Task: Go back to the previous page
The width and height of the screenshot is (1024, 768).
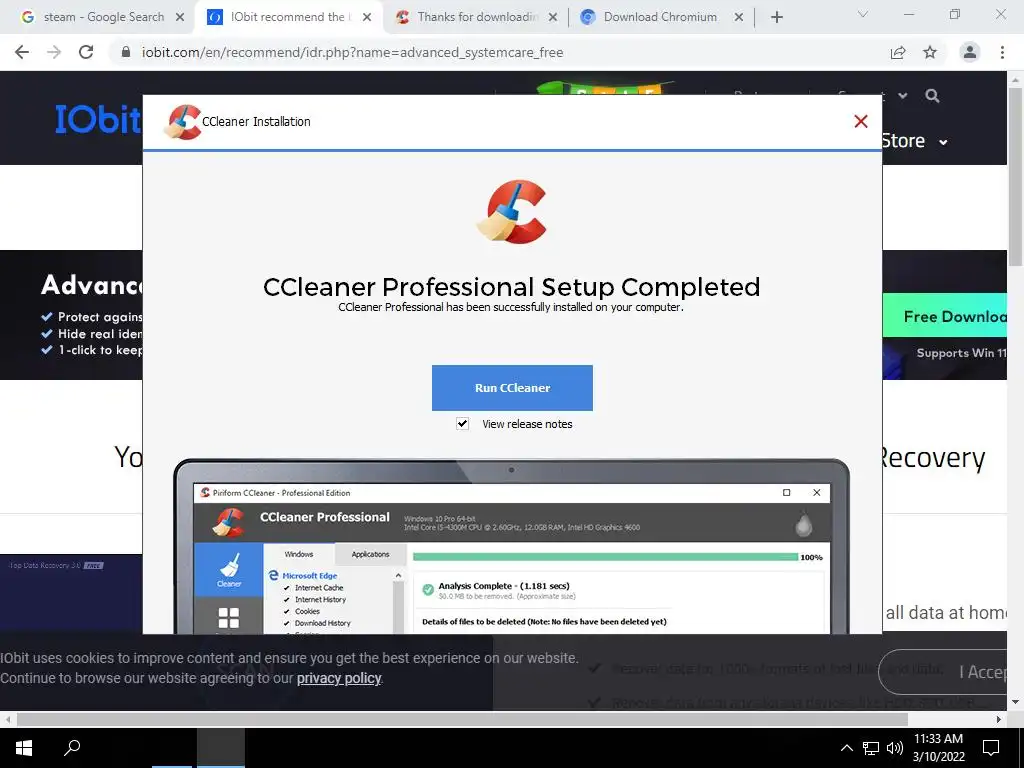Action: pyautogui.click(x=22, y=52)
